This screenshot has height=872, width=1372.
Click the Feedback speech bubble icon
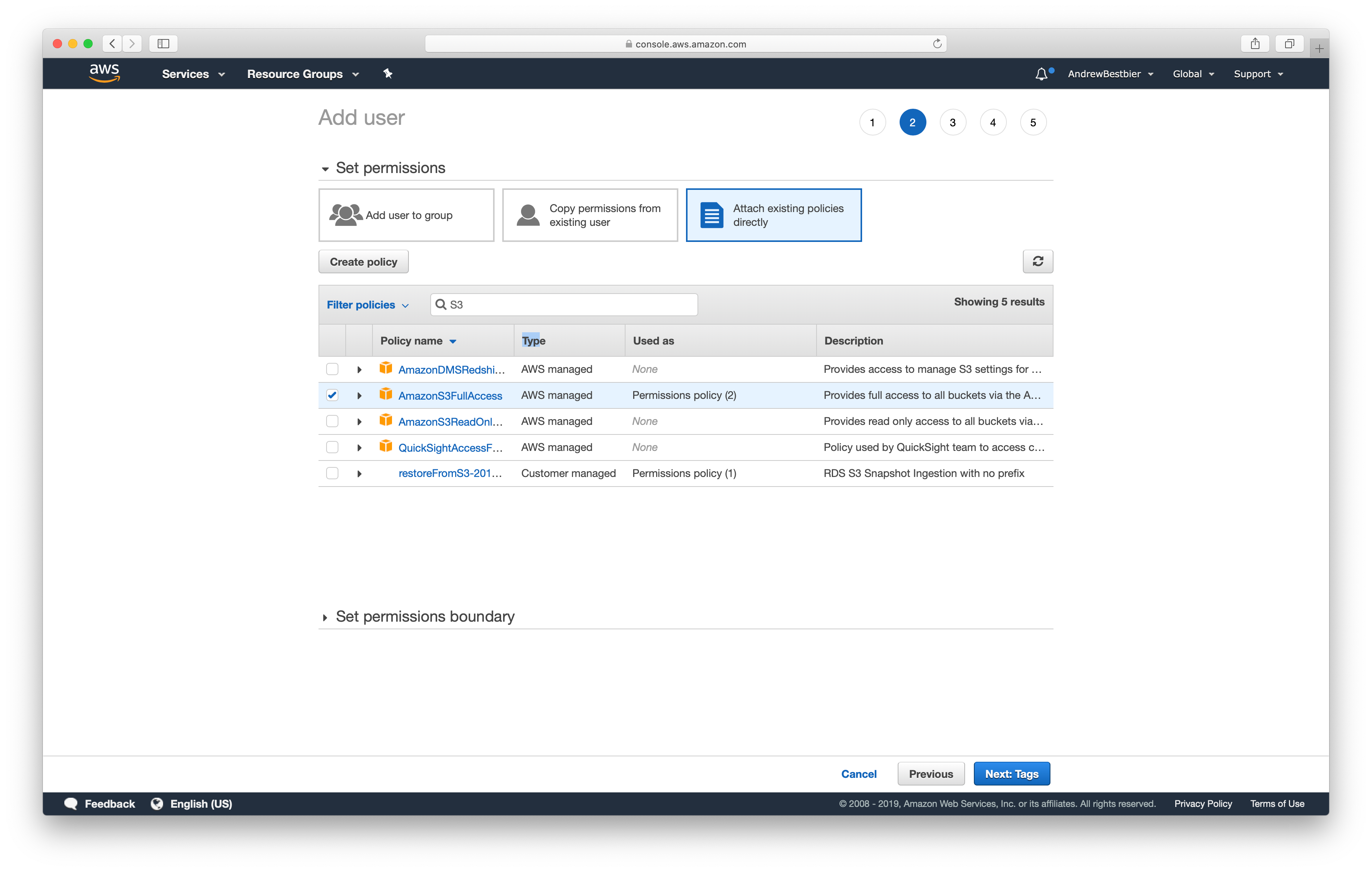point(71,803)
